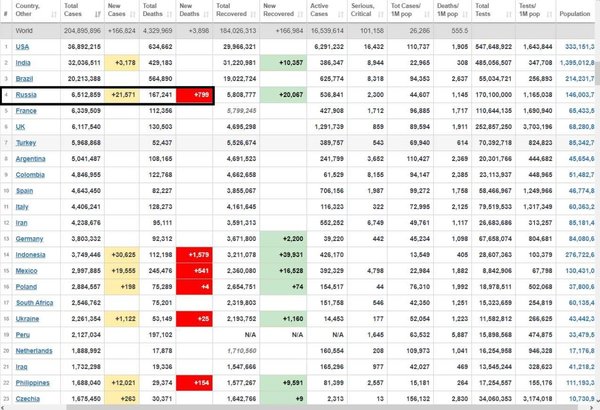Sort by Total Tests column header
Image resolution: width=600 pixels, height=410 pixels.
[493, 10]
